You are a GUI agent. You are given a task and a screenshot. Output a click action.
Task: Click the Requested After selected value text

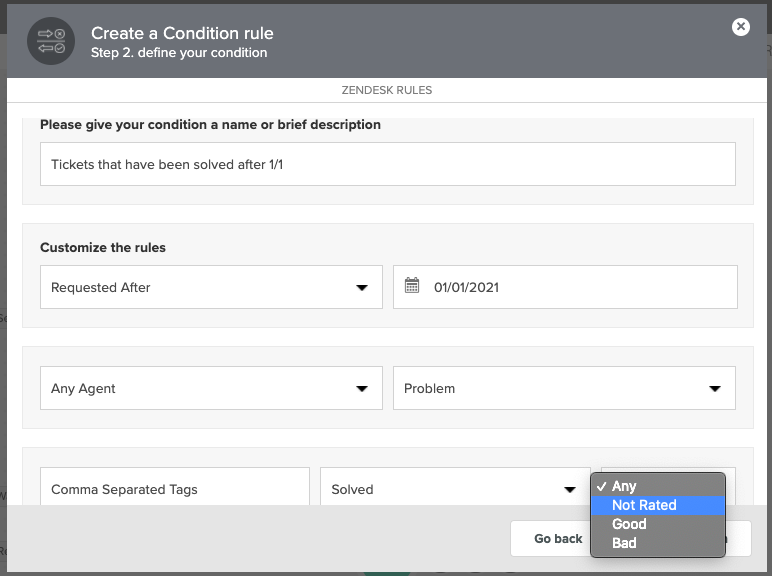click(100, 288)
